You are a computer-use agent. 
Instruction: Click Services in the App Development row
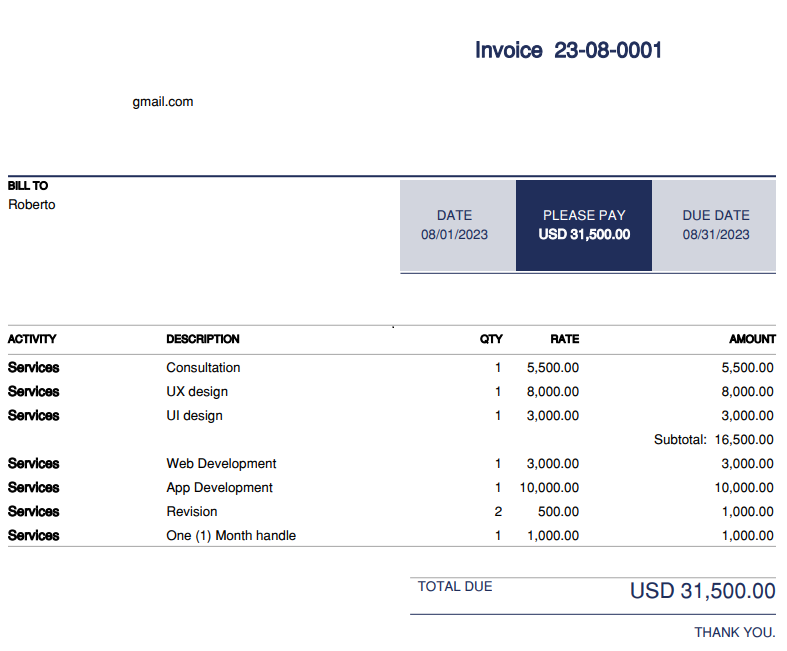34,487
